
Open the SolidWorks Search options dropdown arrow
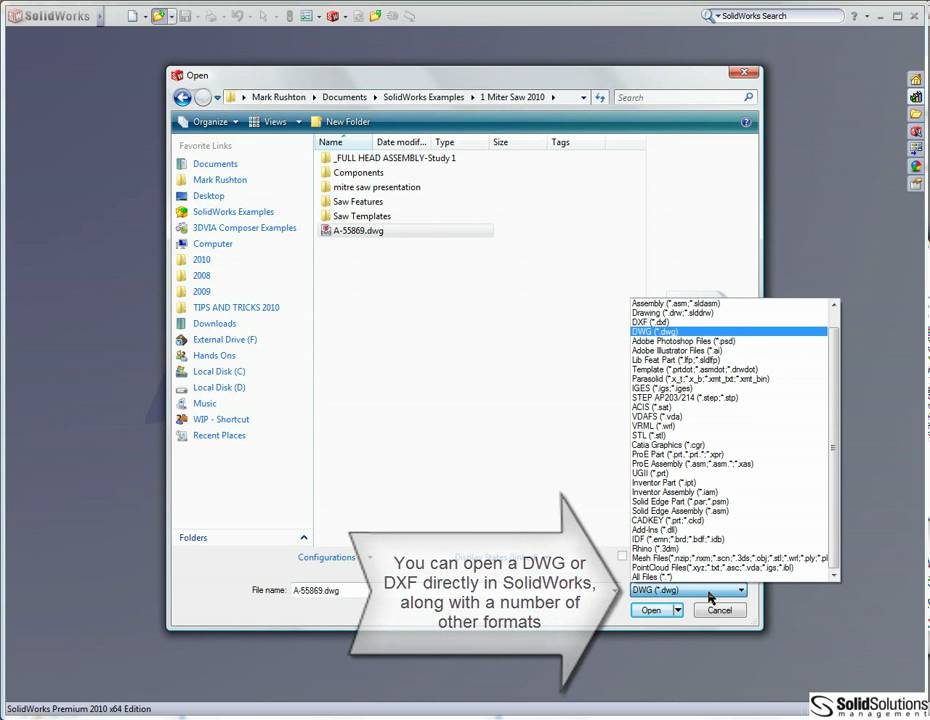pyautogui.click(x=717, y=16)
